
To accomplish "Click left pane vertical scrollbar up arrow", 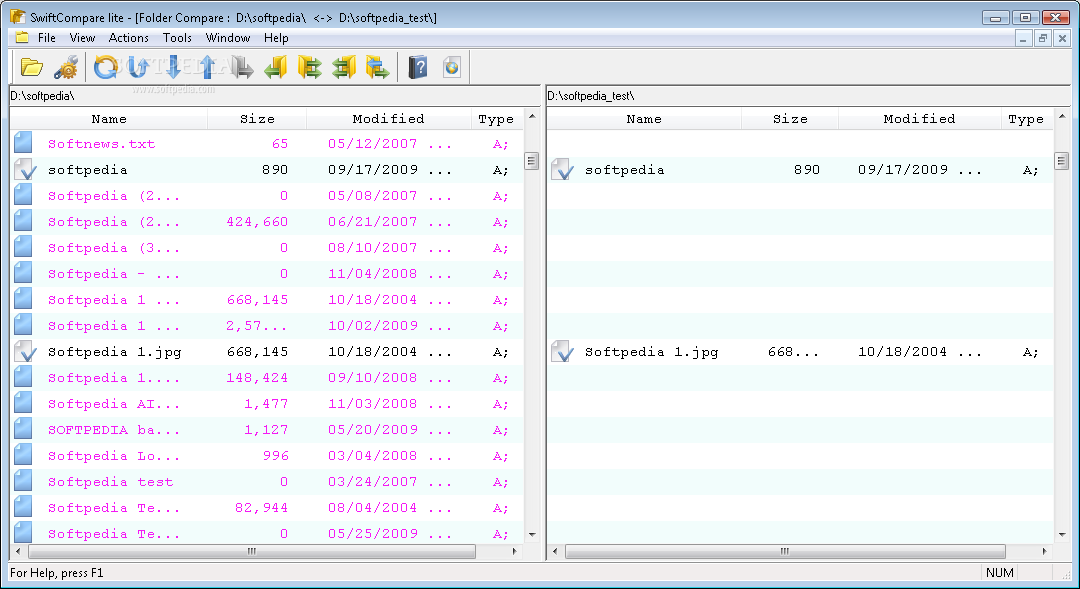I will coord(532,116).
